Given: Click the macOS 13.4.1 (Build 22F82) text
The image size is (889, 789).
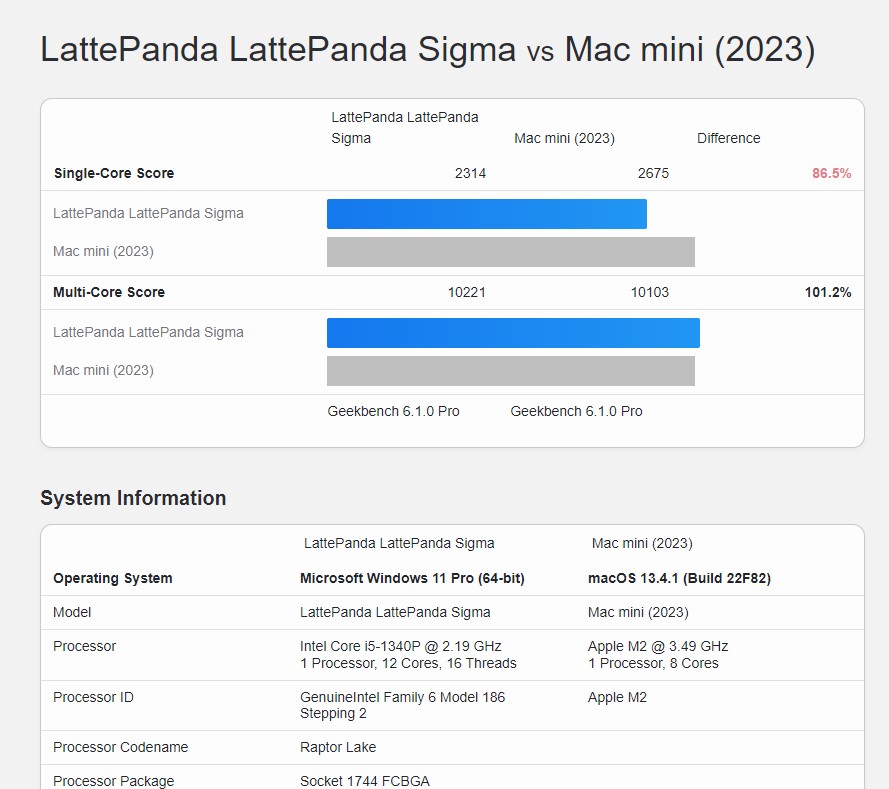Looking at the screenshot, I should pyautogui.click(x=679, y=578).
